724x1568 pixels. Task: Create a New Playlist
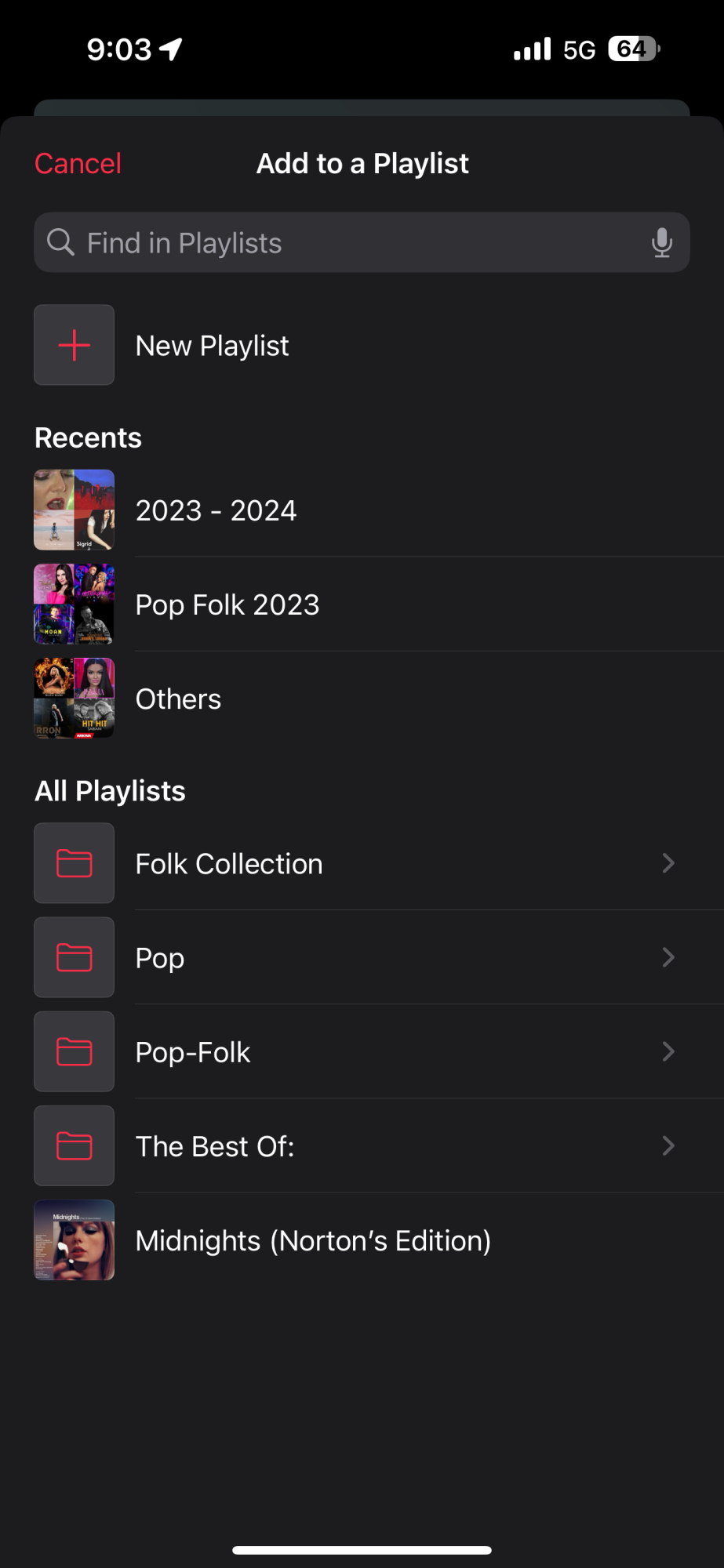[362, 345]
